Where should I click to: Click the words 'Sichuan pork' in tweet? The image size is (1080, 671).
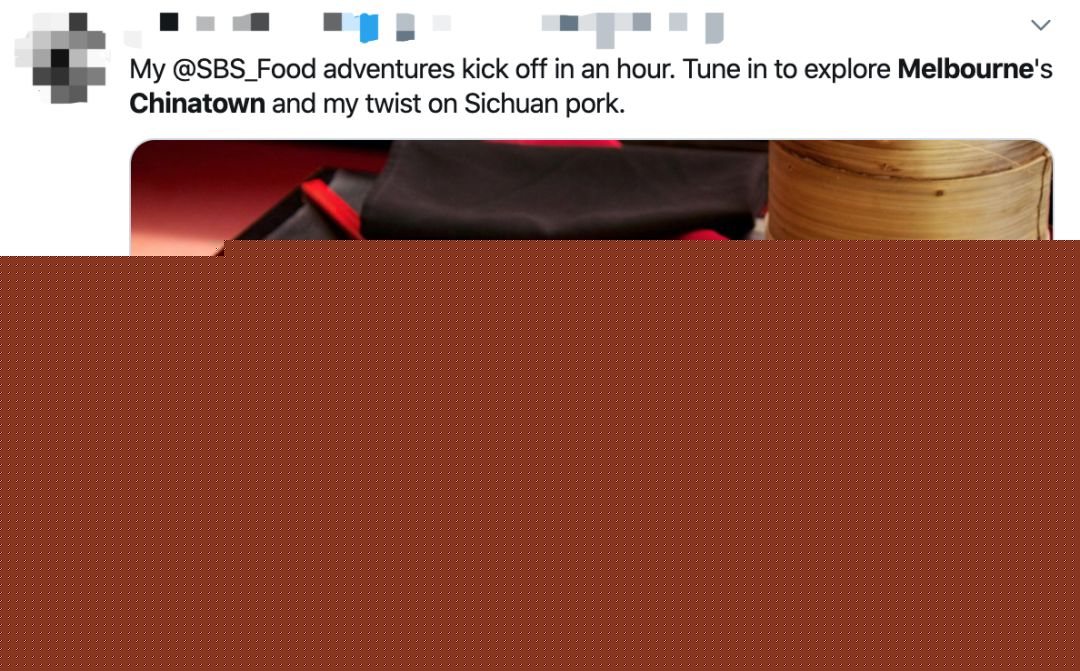tap(544, 103)
